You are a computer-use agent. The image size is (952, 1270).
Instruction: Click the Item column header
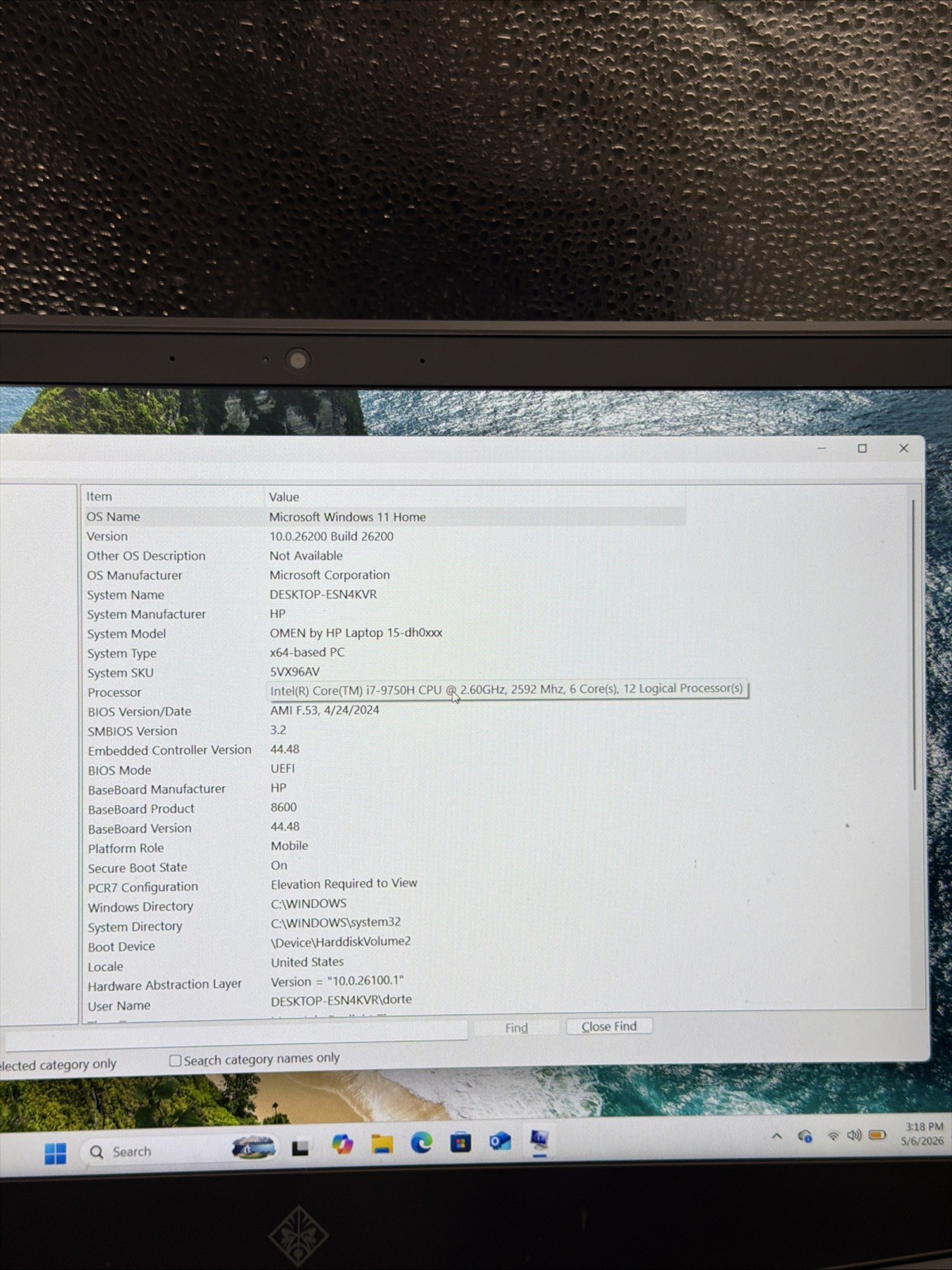pyautogui.click(x=173, y=496)
